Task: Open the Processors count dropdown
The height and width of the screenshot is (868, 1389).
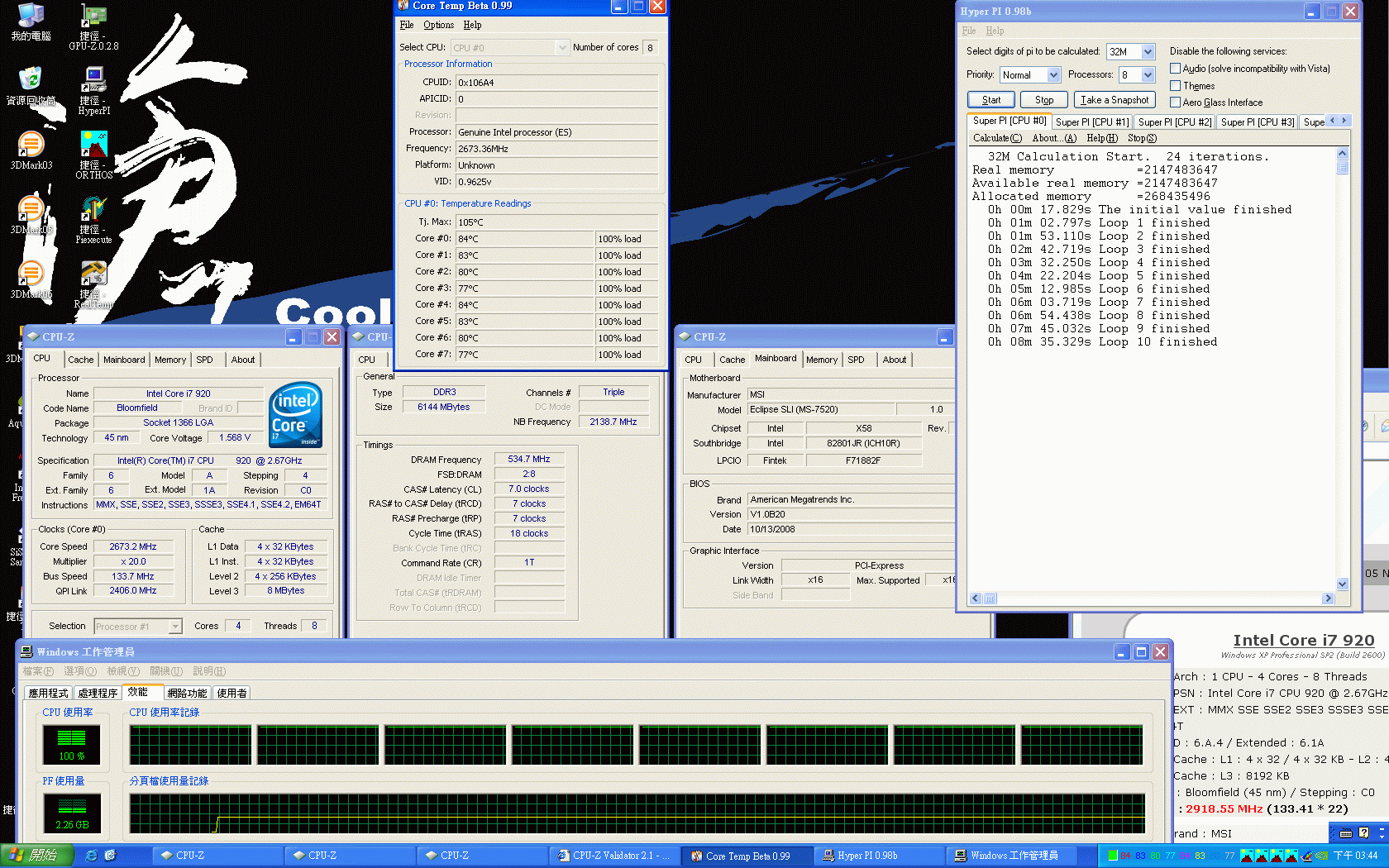Action: click(1148, 75)
